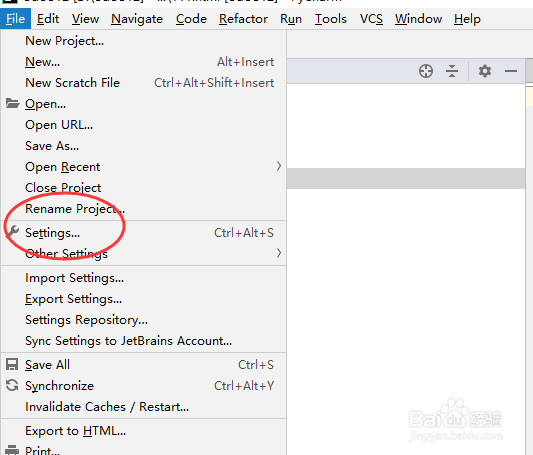Viewport: 533px width, 455px height.
Task: Click the Settings wrench icon
Action: pyautogui.click(x=13, y=231)
